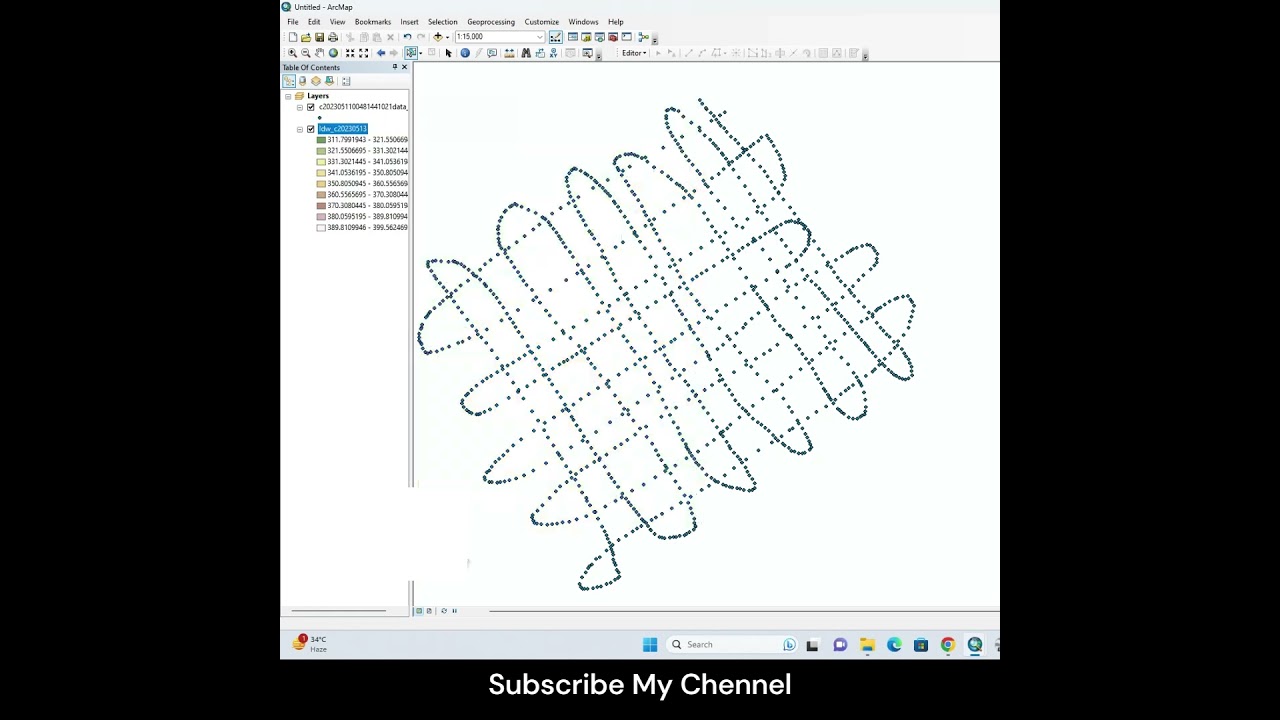Open the ArcToolbox window

pyautogui.click(x=613, y=37)
